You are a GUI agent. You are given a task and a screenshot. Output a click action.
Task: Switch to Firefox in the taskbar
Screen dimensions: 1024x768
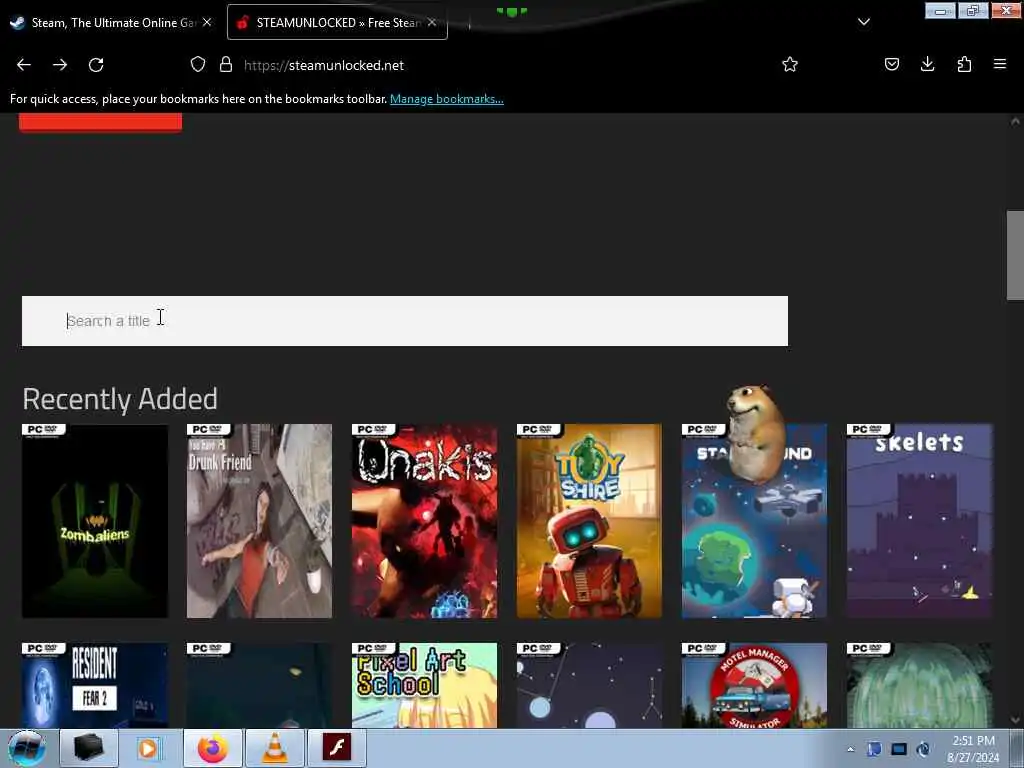click(213, 748)
